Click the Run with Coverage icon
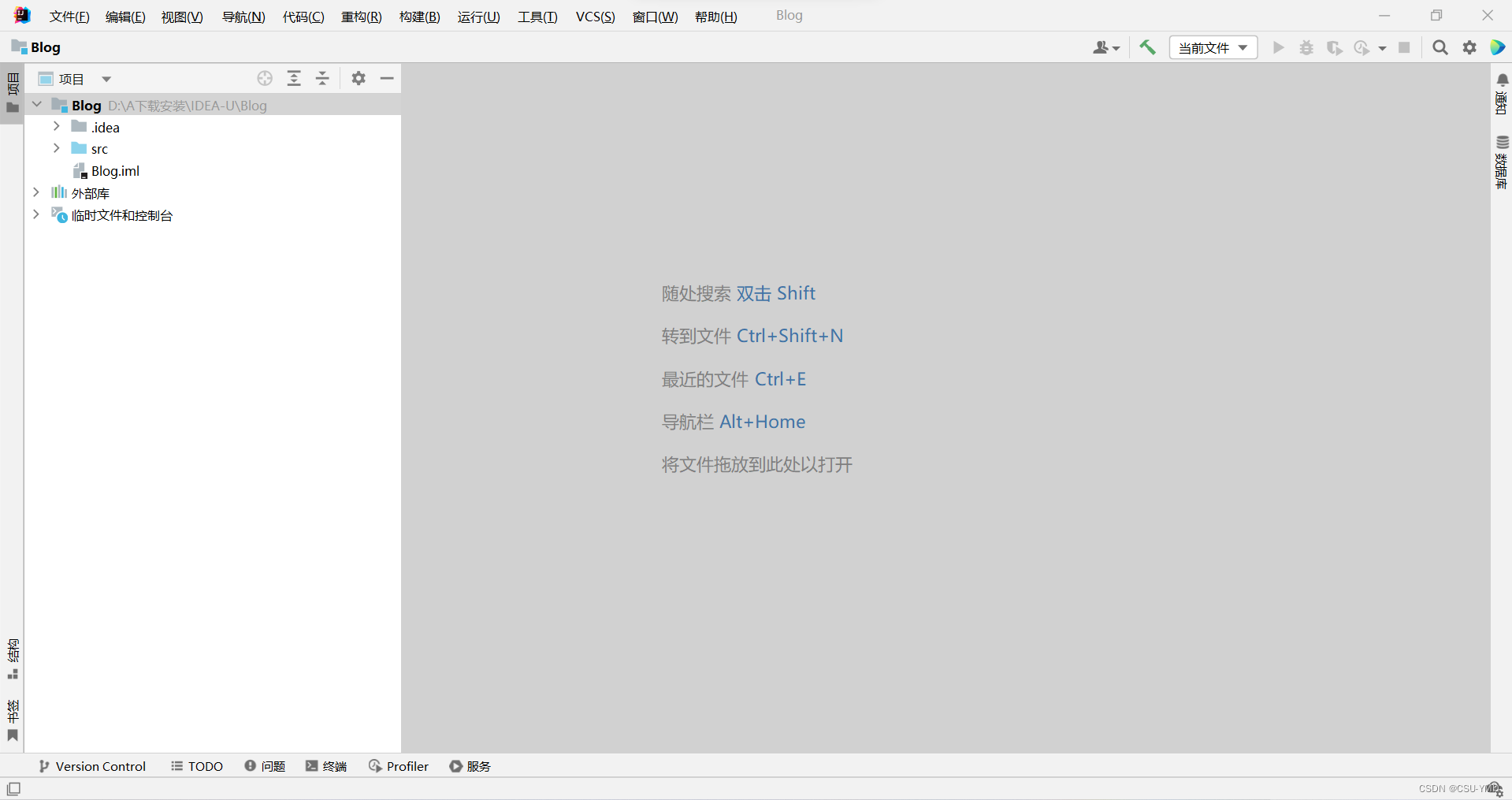This screenshot has height=800, width=1512. click(x=1334, y=48)
